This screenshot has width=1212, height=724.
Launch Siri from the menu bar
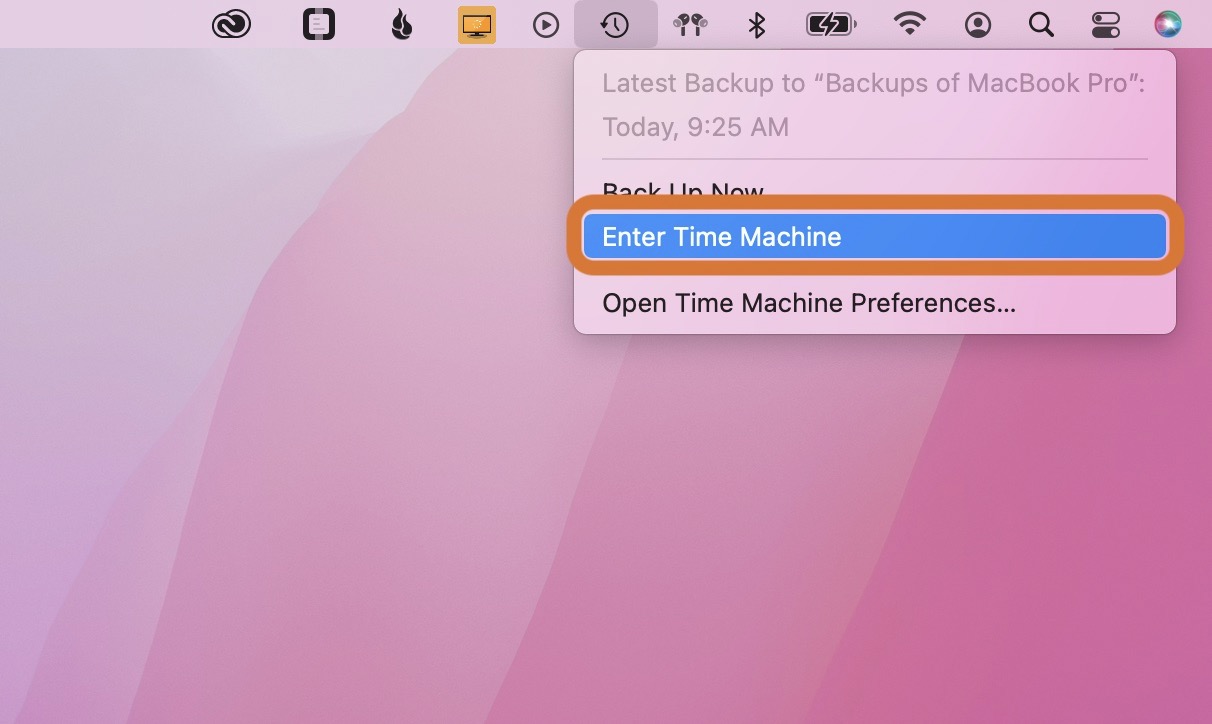point(1168,24)
